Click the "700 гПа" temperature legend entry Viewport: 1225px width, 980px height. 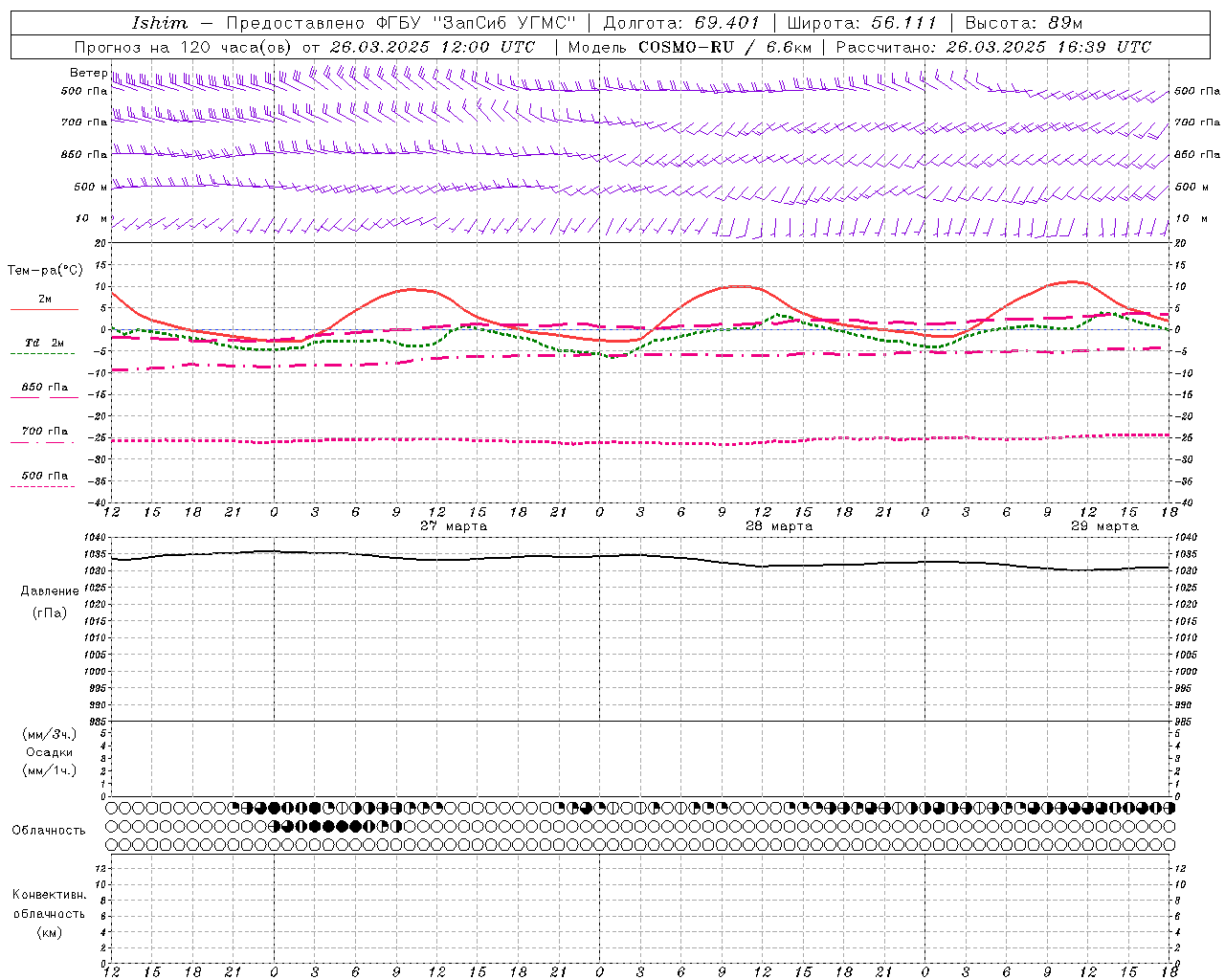pyautogui.click(x=45, y=432)
